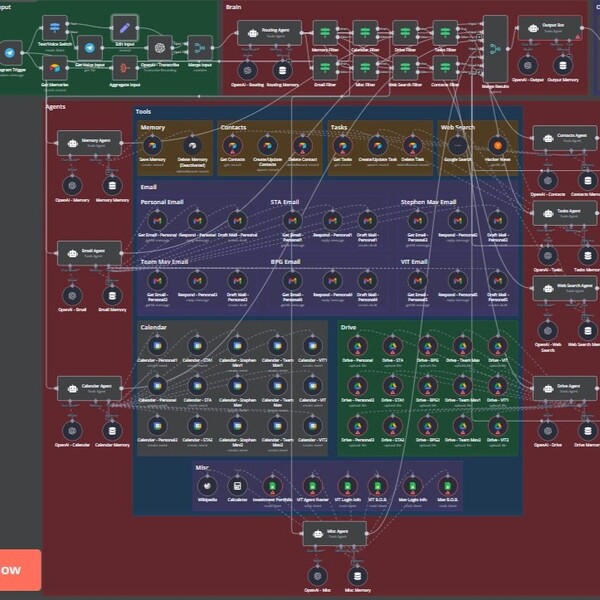Open the Edit Input node
The height and width of the screenshot is (600, 600).
(x=125, y=28)
